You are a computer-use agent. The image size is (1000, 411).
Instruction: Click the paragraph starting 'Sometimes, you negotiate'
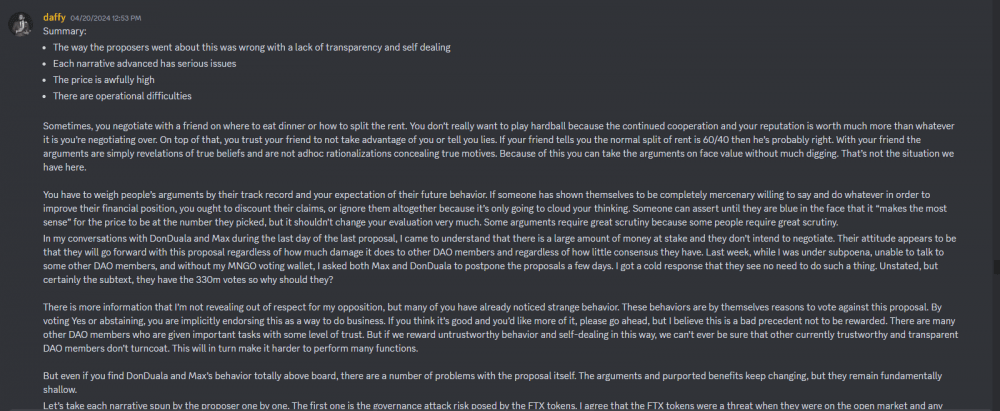[499, 147]
